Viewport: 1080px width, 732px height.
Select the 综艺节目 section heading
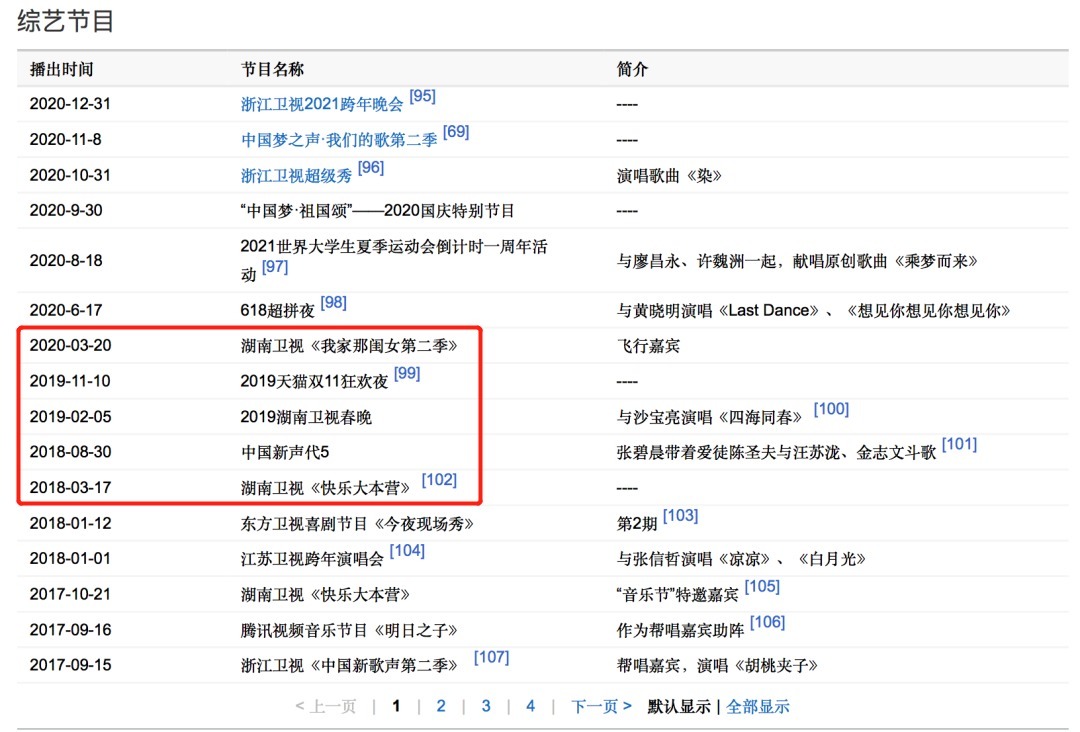[65, 21]
